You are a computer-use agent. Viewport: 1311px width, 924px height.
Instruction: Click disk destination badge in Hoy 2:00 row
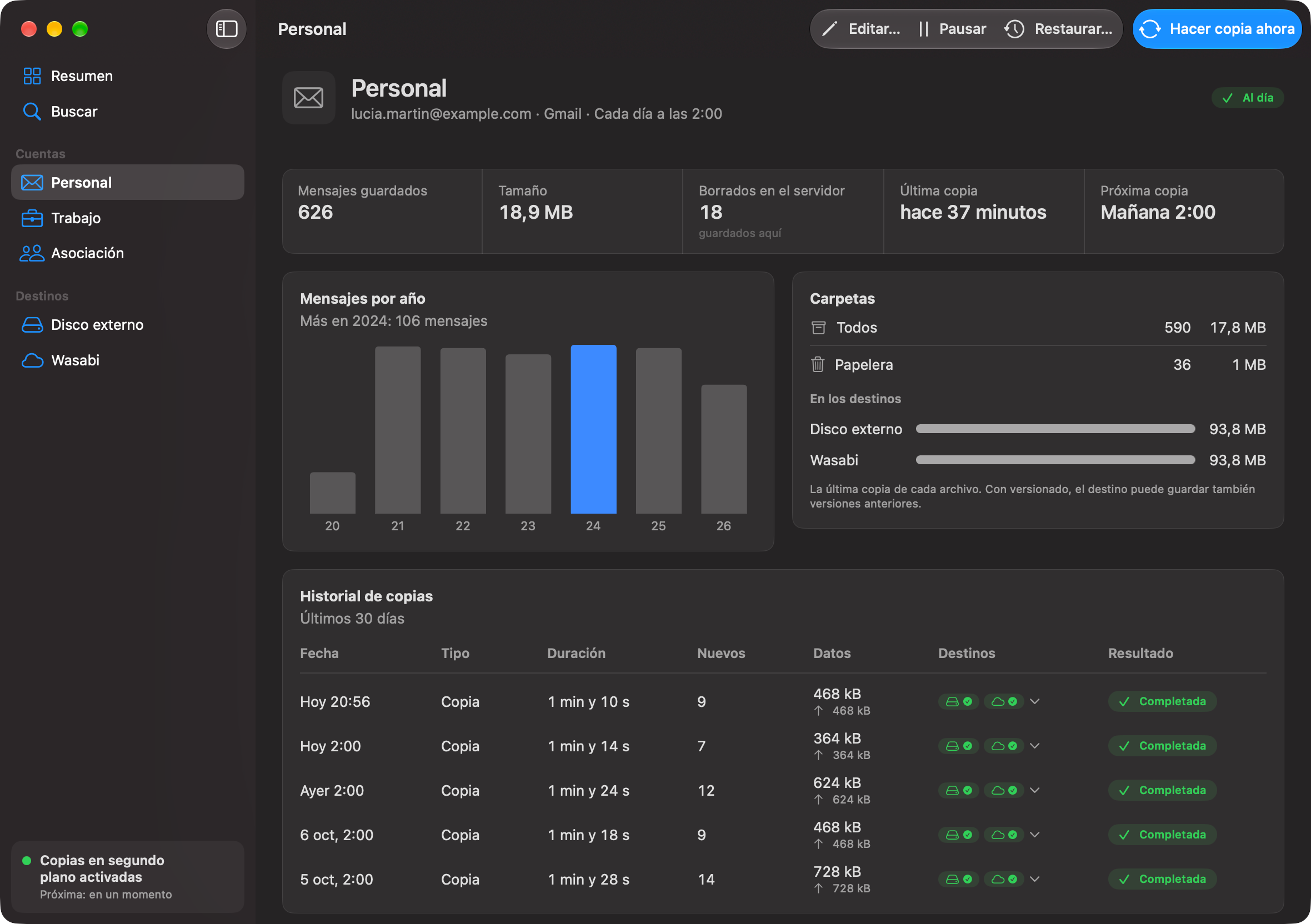(959, 746)
